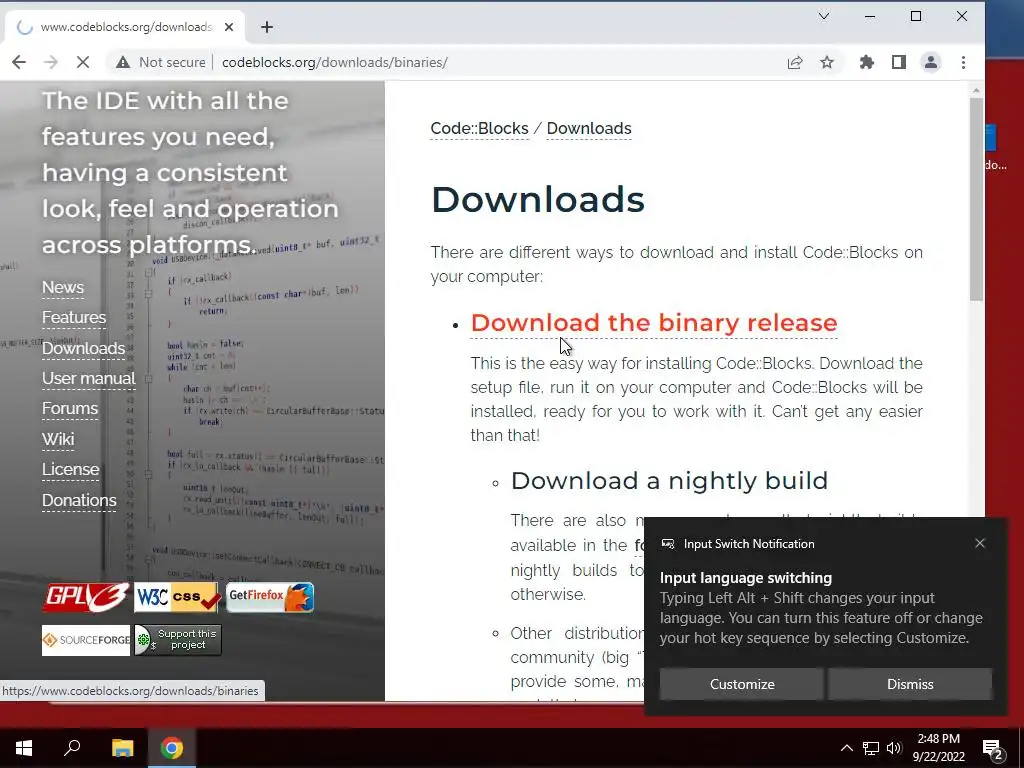Open the Downloads link in the sidebar
This screenshot has width=1024, height=768.
[x=84, y=348]
